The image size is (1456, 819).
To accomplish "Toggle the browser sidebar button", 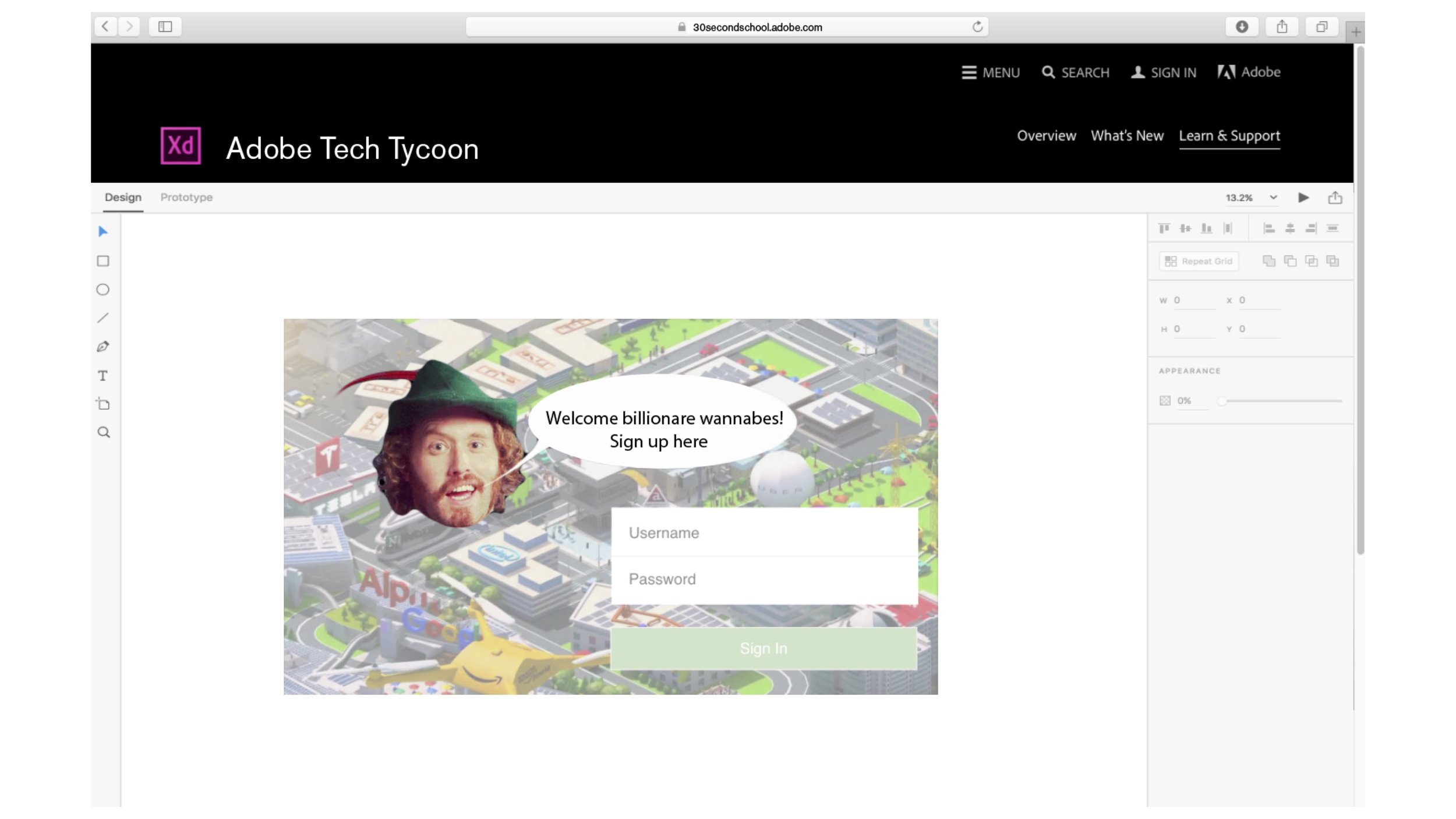I will (x=165, y=27).
